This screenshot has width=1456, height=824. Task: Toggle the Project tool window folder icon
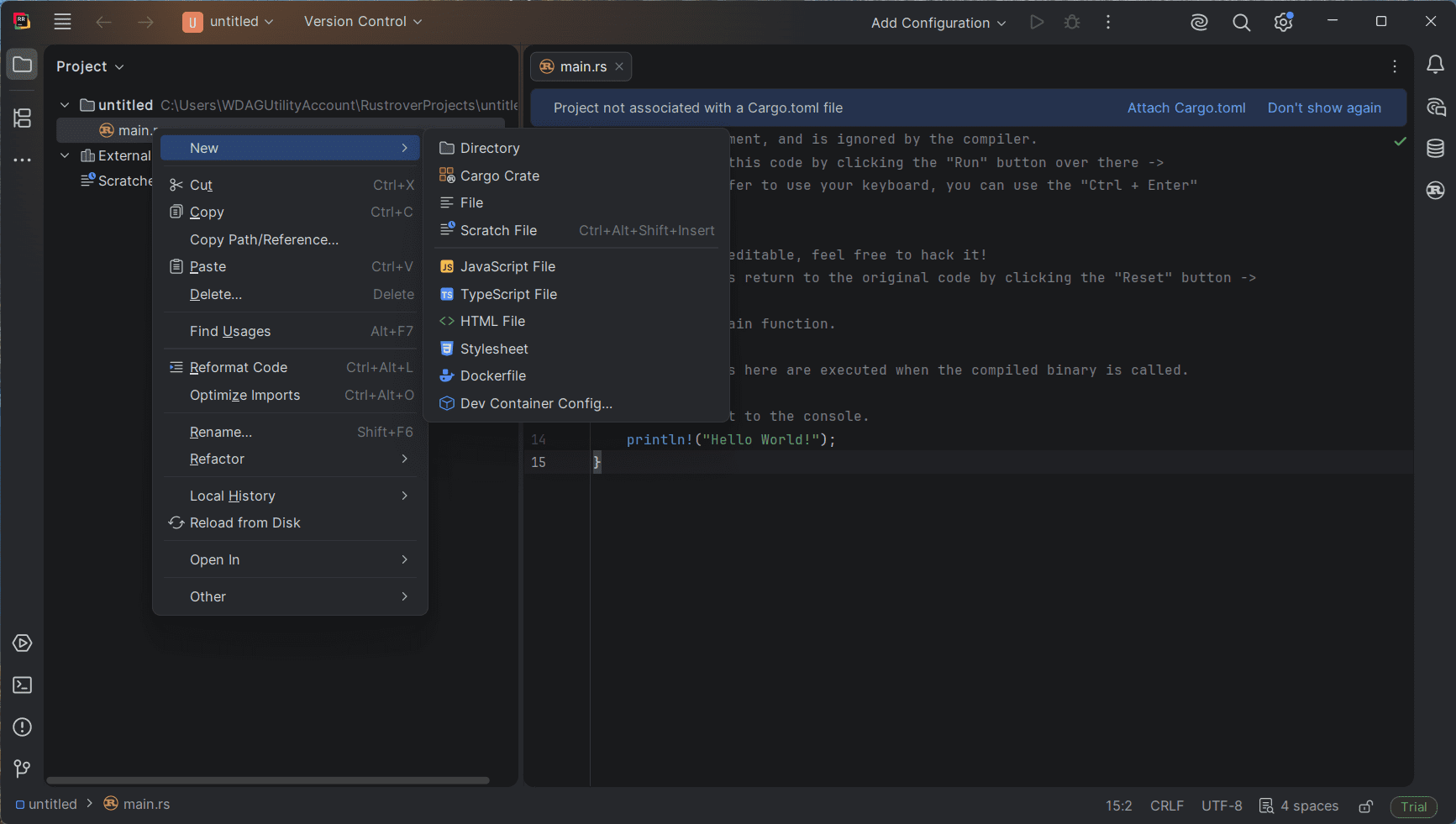point(23,65)
